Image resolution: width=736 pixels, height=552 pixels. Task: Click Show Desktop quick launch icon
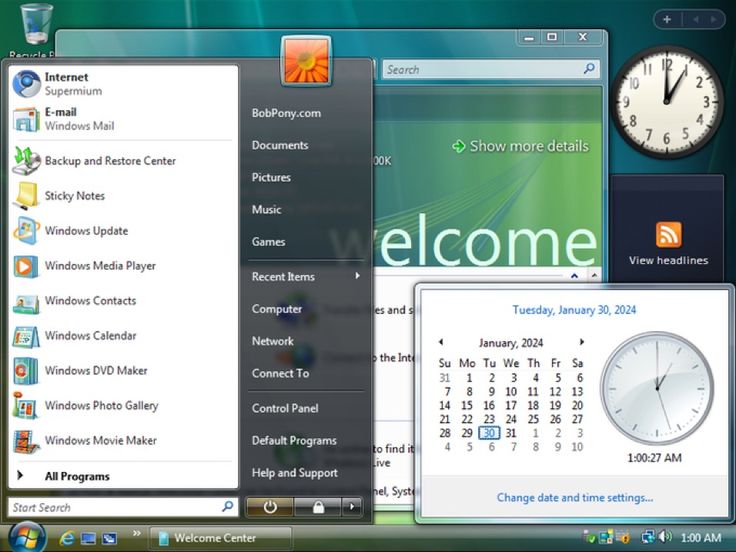88,538
